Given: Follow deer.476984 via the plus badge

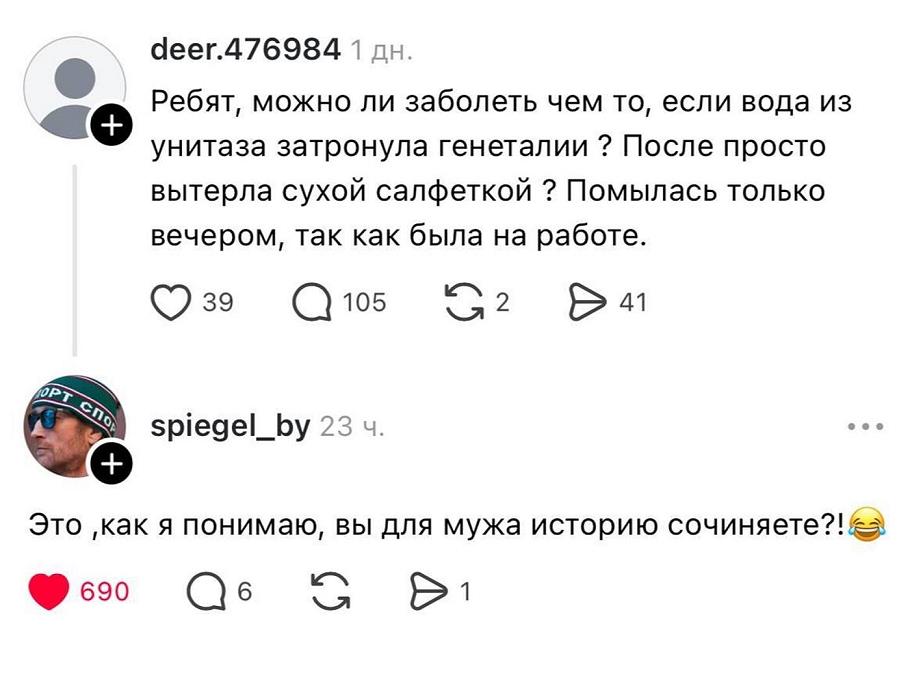Looking at the screenshot, I should [x=111, y=124].
